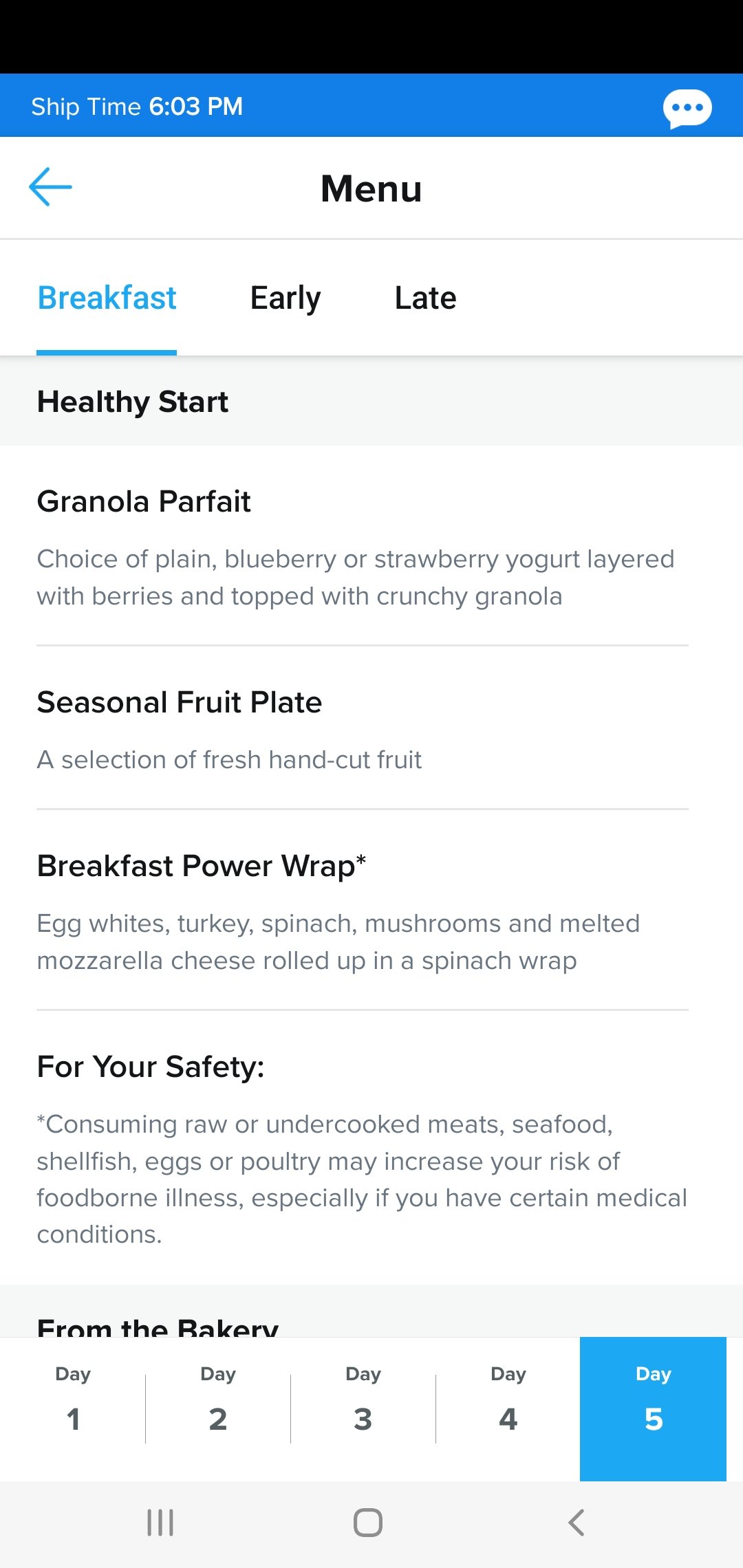Open the chat bubble icon
The width and height of the screenshot is (743, 1568).
(x=687, y=108)
